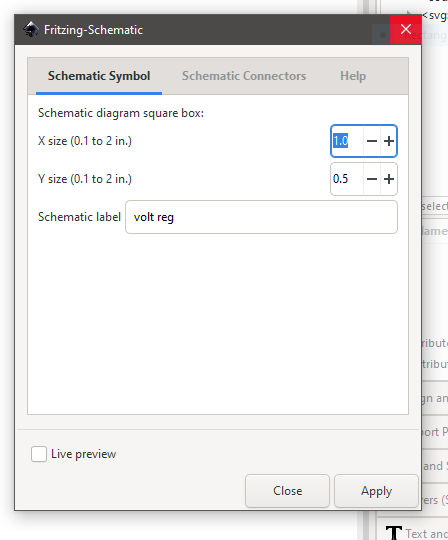Image resolution: width=448 pixels, height=540 pixels.
Task: Click the X size value field
Action: pyautogui.click(x=347, y=141)
